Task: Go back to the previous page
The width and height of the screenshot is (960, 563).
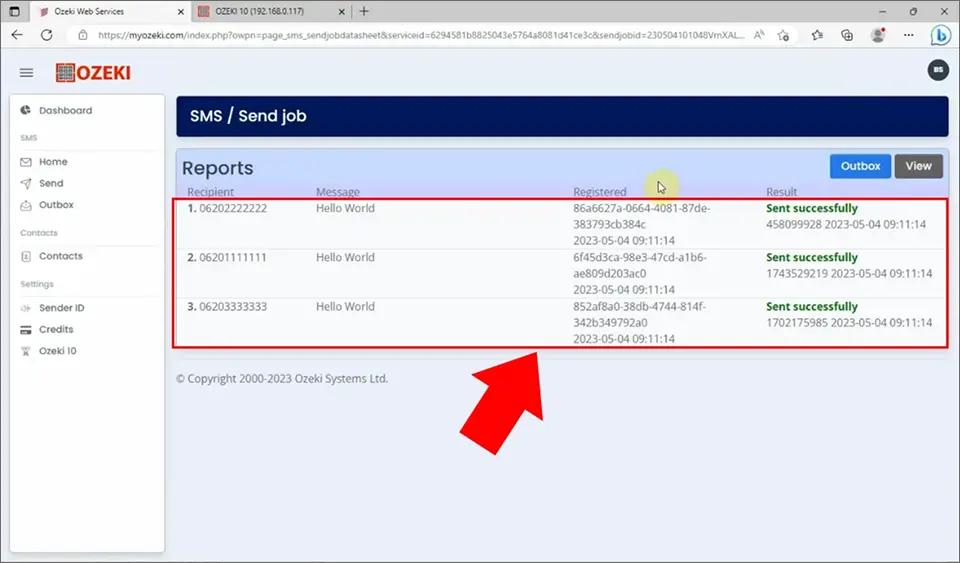Action: (x=17, y=34)
